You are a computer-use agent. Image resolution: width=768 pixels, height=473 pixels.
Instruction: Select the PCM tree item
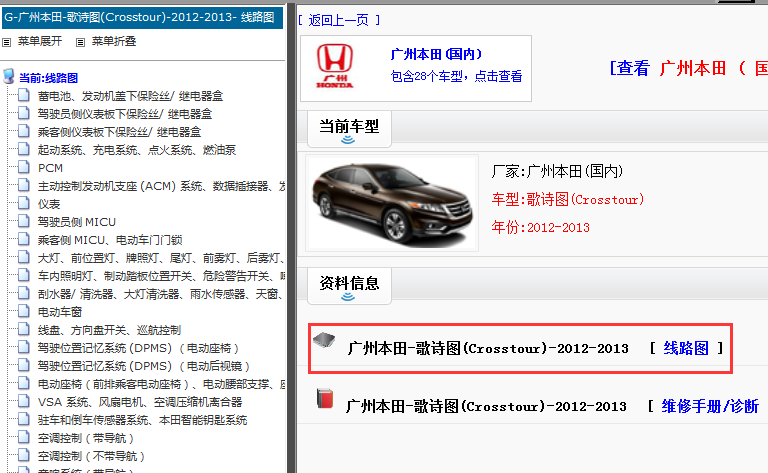pyautogui.click(x=50, y=168)
